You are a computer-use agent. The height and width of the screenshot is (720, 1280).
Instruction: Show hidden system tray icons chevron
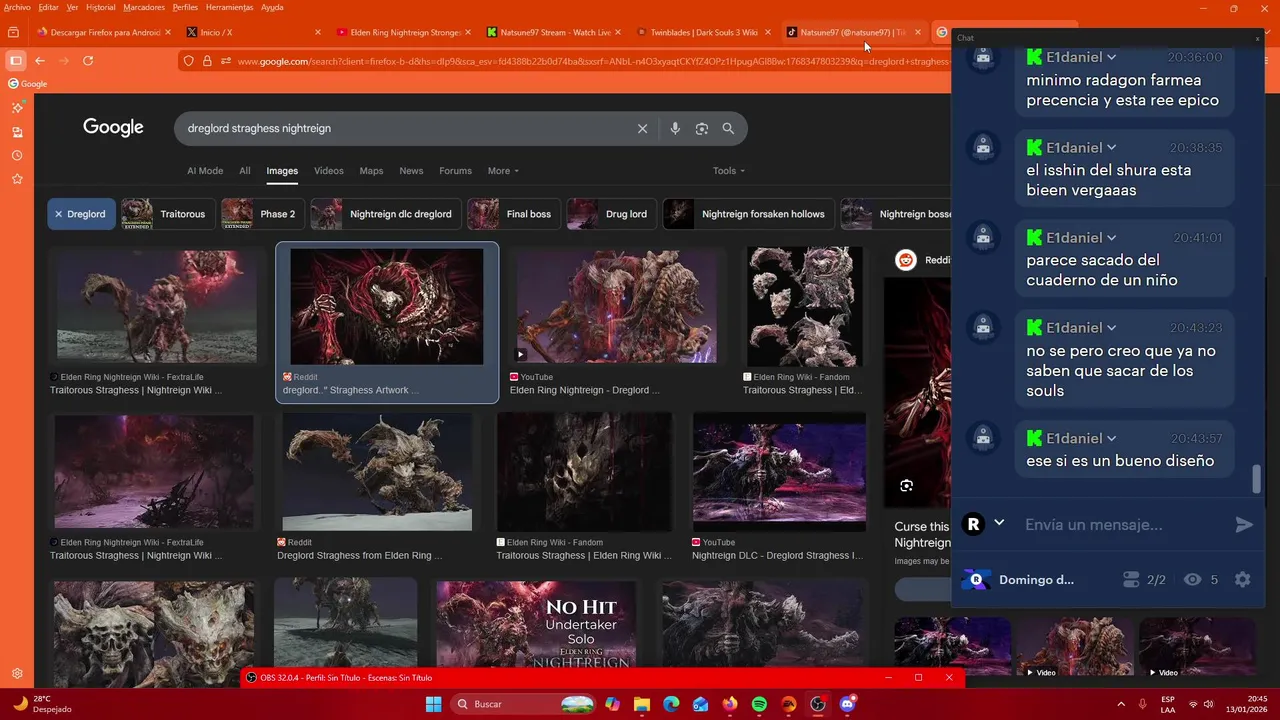(x=1120, y=704)
